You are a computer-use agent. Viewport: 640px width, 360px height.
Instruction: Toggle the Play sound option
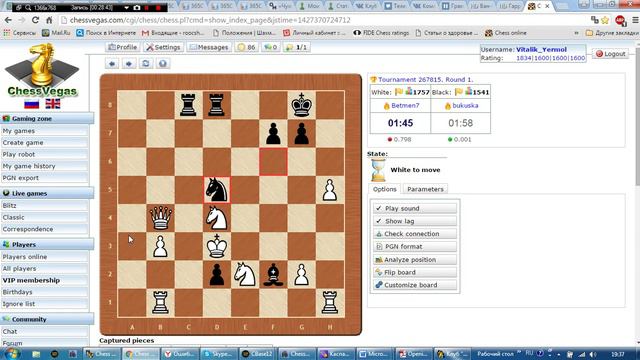coord(415,208)
